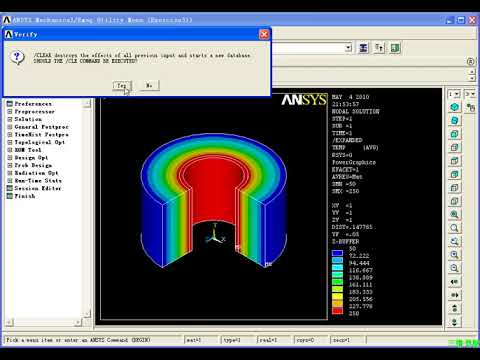Image resolution: width=480 pixels, height=360 pixels.
Task: Click the secn=1 status field
Action: click(348, 340)
